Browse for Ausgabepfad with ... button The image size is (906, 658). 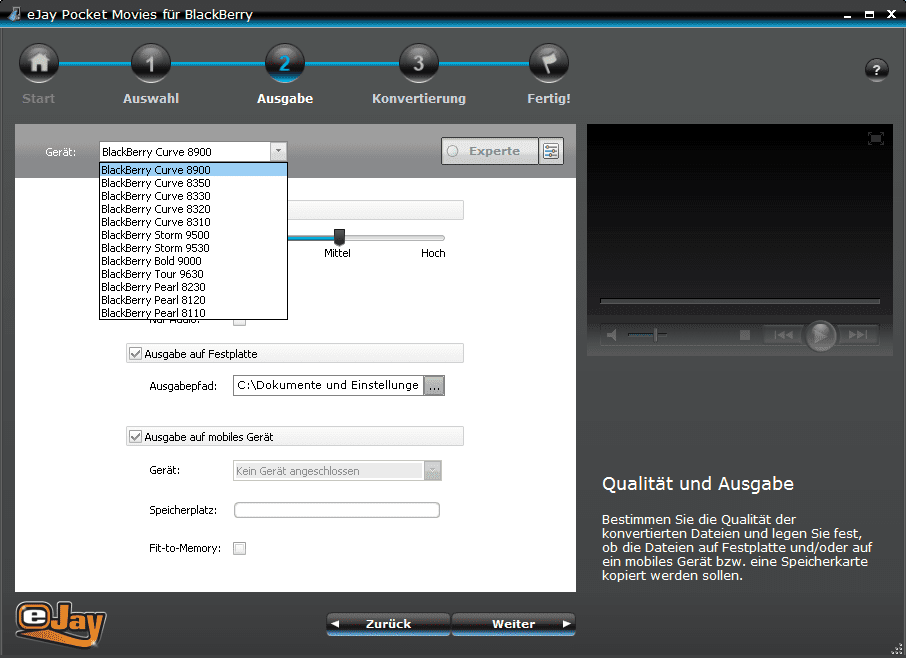click(434, 386)
